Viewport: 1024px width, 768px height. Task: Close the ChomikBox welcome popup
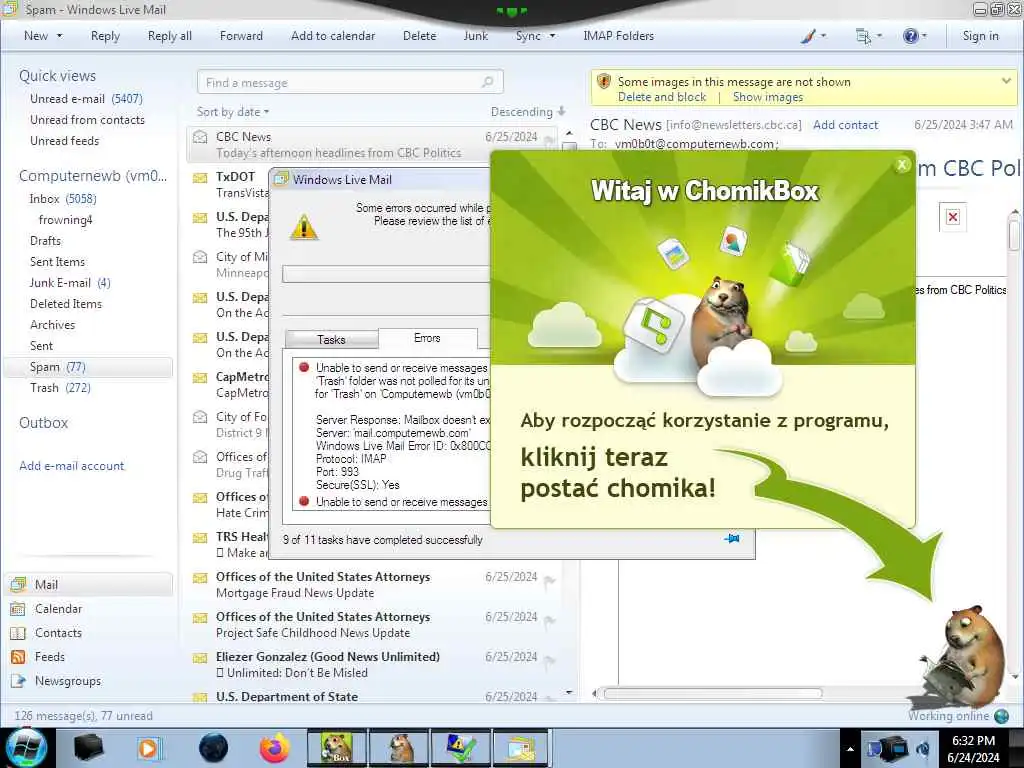coord(902,165)
